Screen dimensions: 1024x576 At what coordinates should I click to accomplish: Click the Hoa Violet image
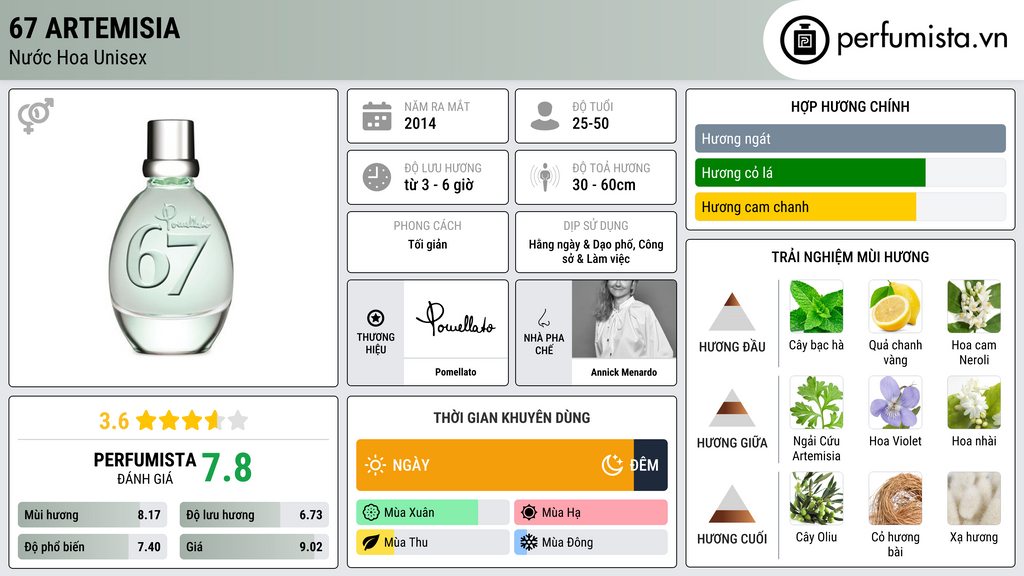coord(895,402)
